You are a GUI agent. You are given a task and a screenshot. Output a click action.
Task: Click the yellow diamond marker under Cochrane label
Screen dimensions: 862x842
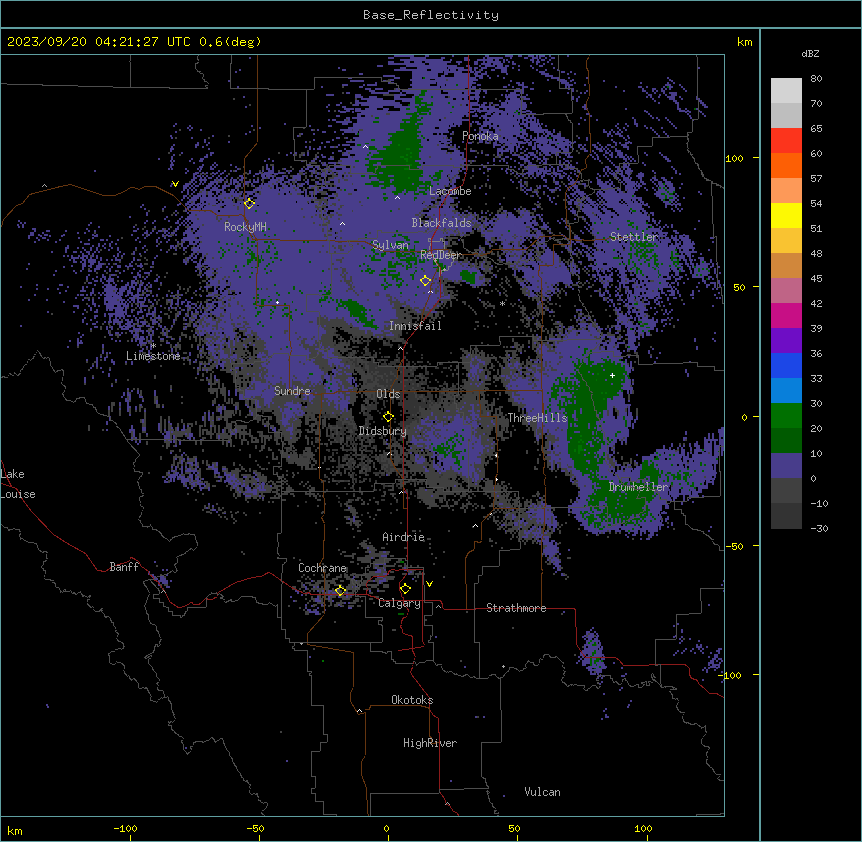coord(341,590)
